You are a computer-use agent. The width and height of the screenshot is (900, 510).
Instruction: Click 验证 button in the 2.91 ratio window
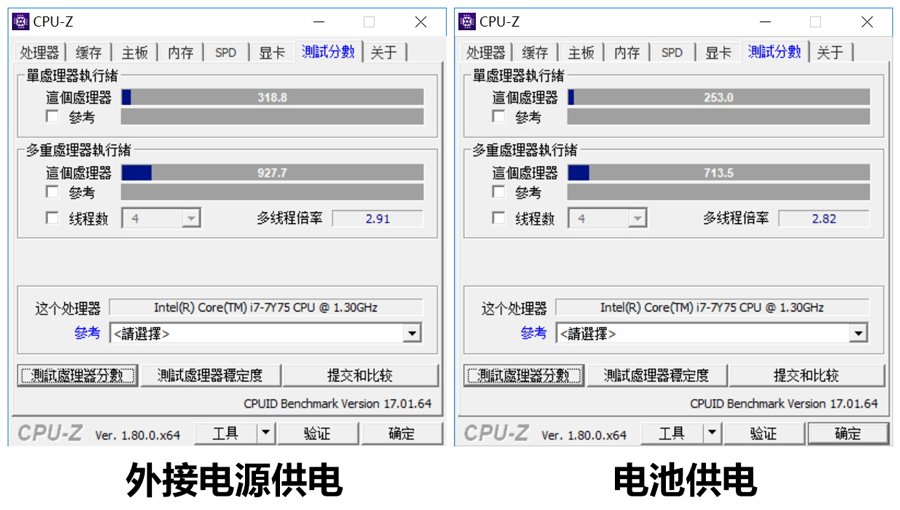[x=317, y=433]
